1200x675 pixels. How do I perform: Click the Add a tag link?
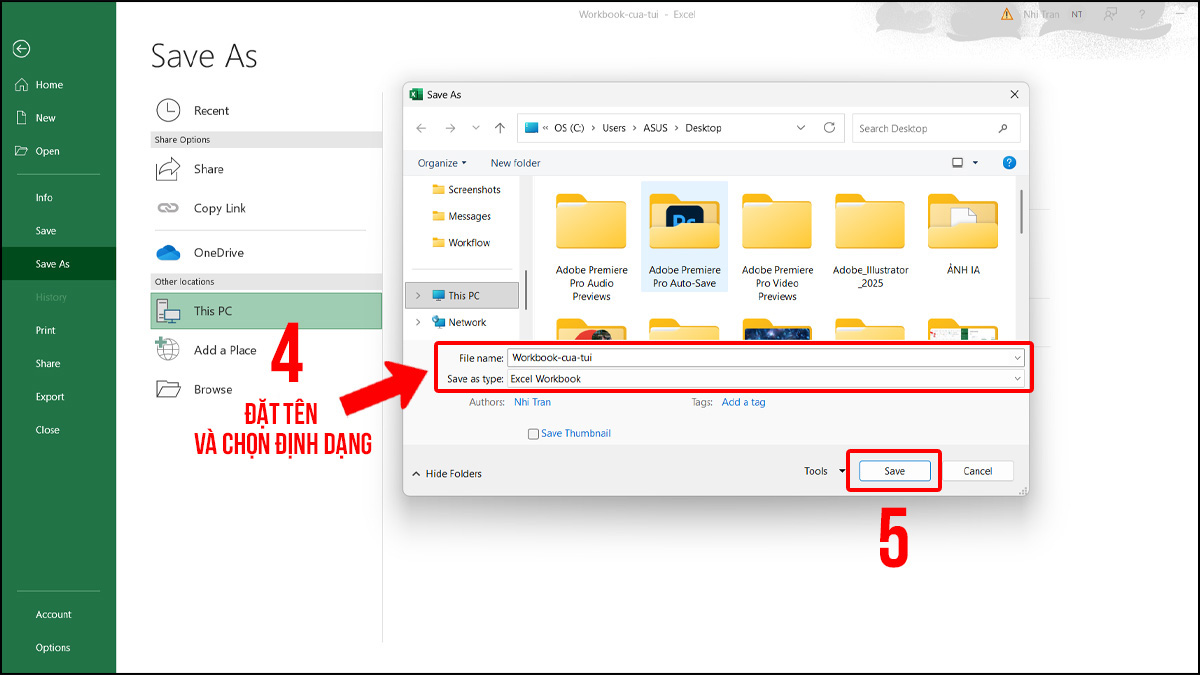743,402
